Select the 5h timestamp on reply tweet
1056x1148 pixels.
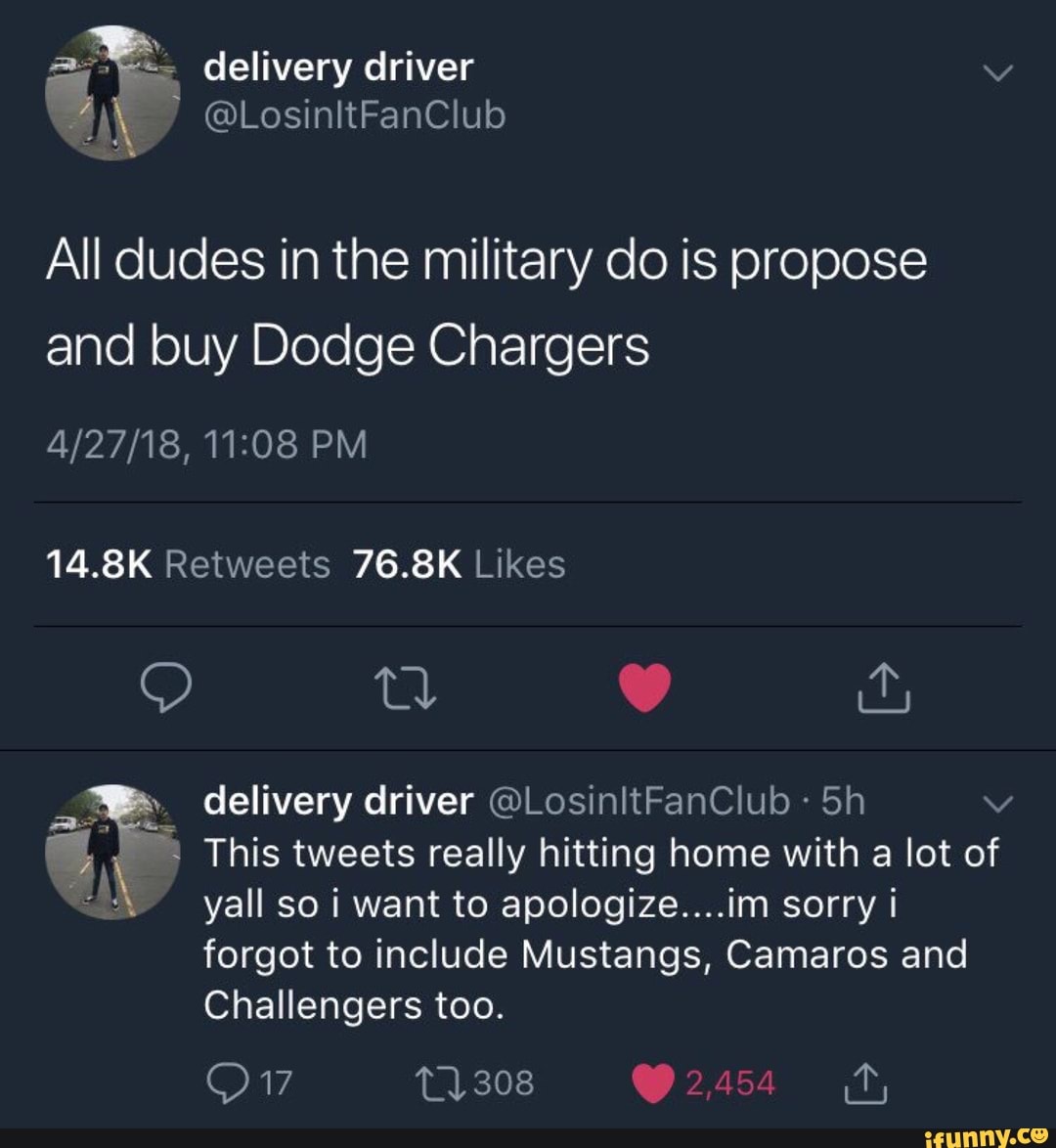click(x=843, y=801)
